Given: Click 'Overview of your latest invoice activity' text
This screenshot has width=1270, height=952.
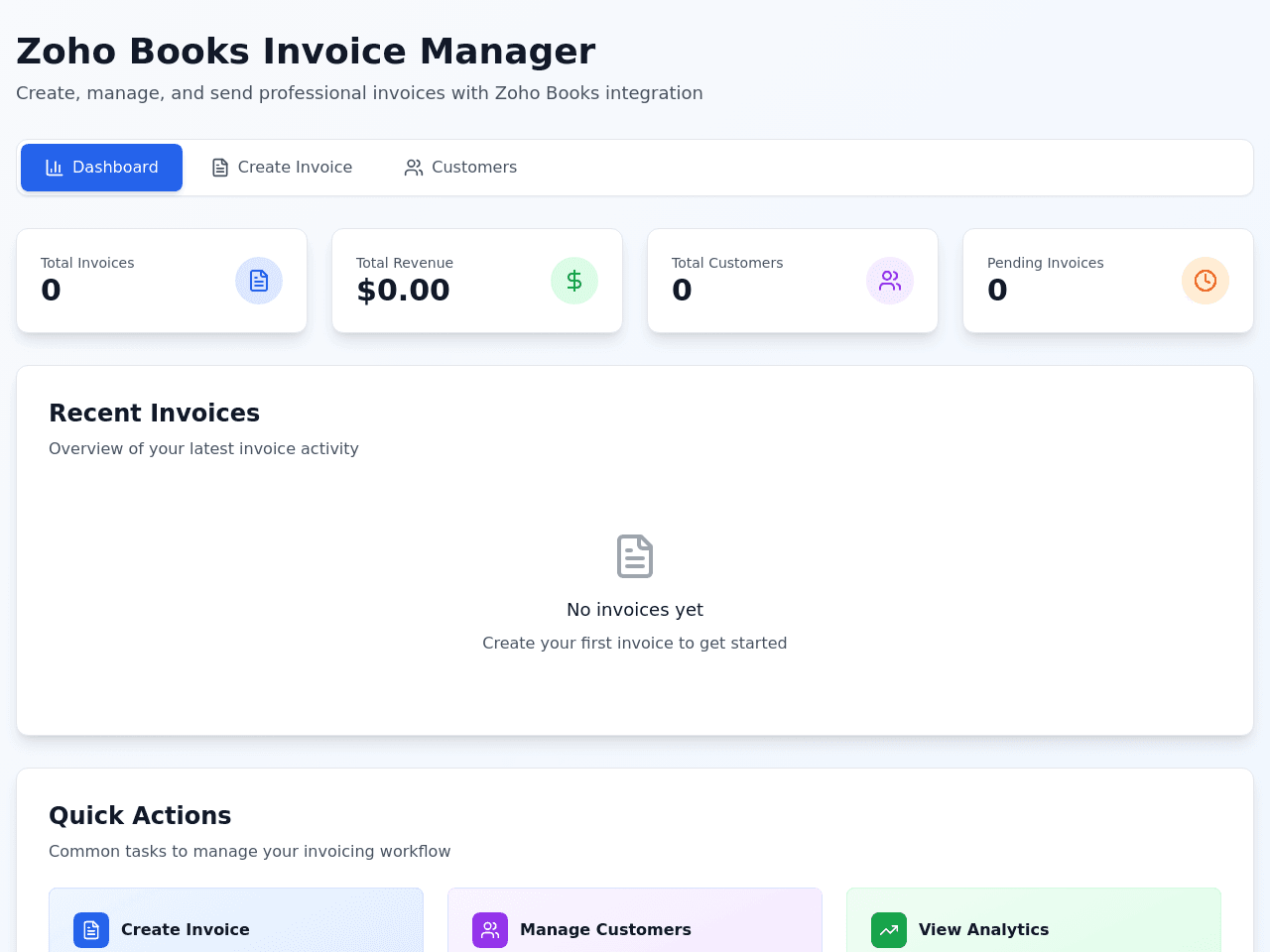Looking at the screenshot, I should click(x=203, y=448).
